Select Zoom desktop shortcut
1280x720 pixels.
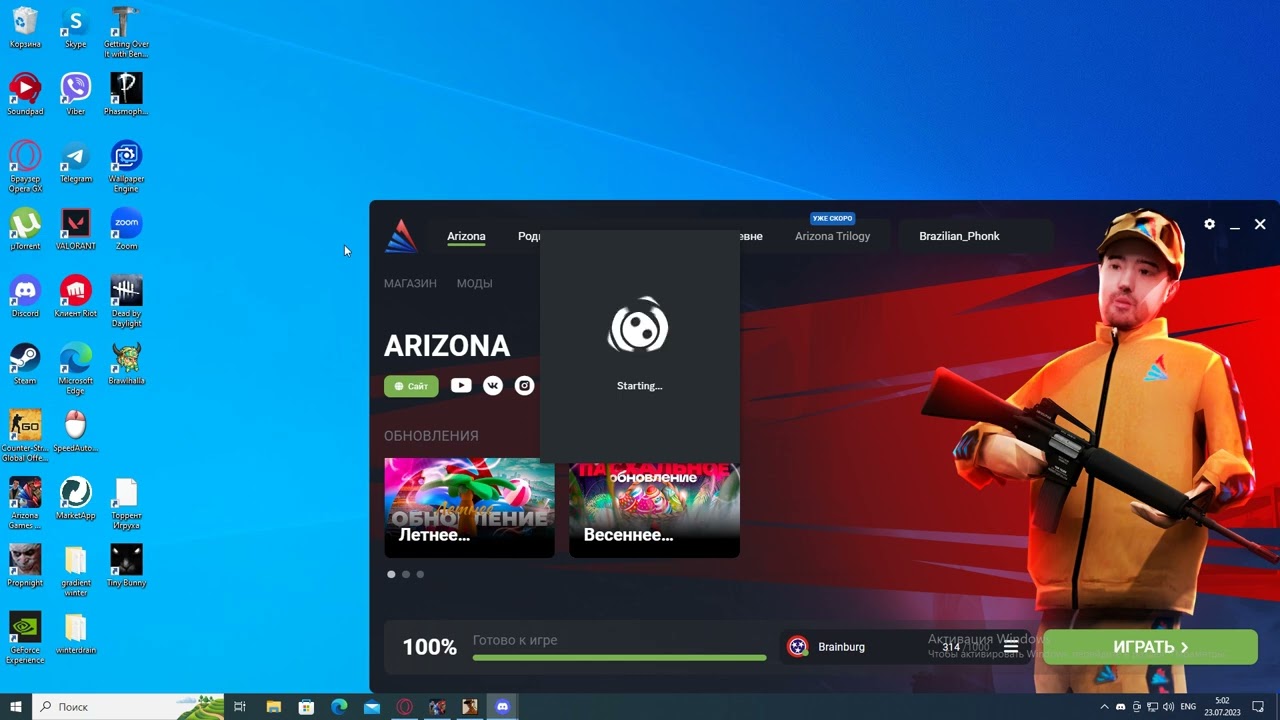126,229
